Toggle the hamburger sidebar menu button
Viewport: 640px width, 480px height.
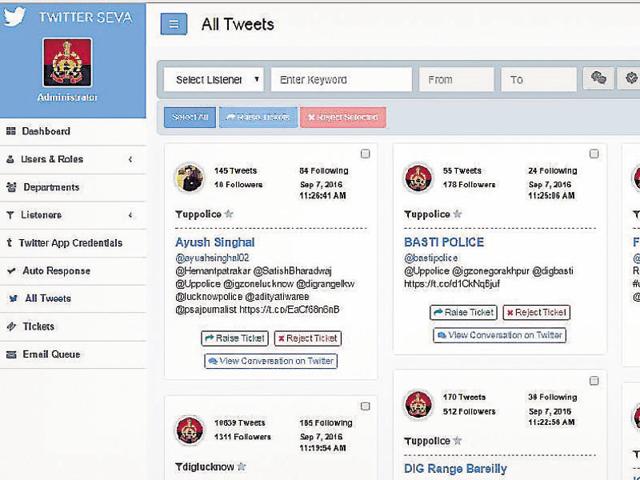(x=174, y=24)
